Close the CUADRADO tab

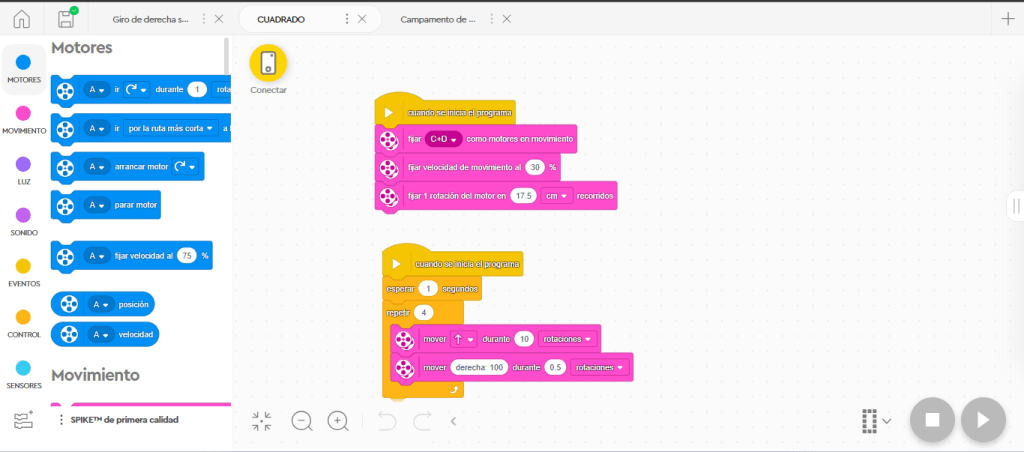362,19
